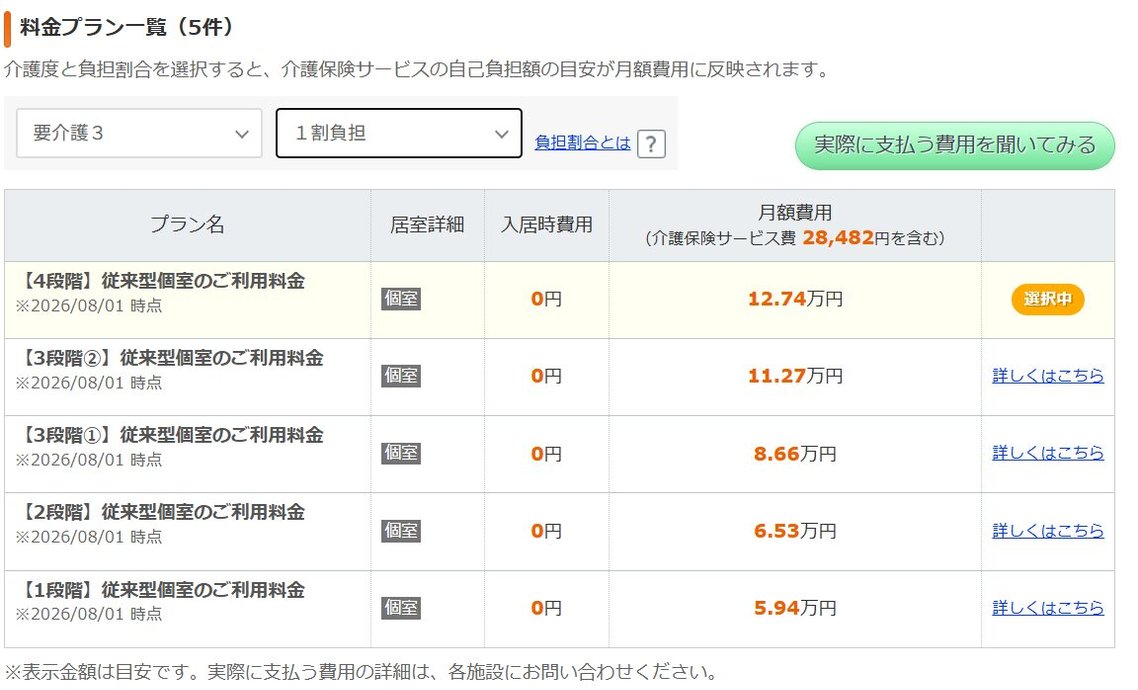This screenshot has width=1138, height=690.
Task: Click the 入居時費用 column header
Action: tap(547, 225)
